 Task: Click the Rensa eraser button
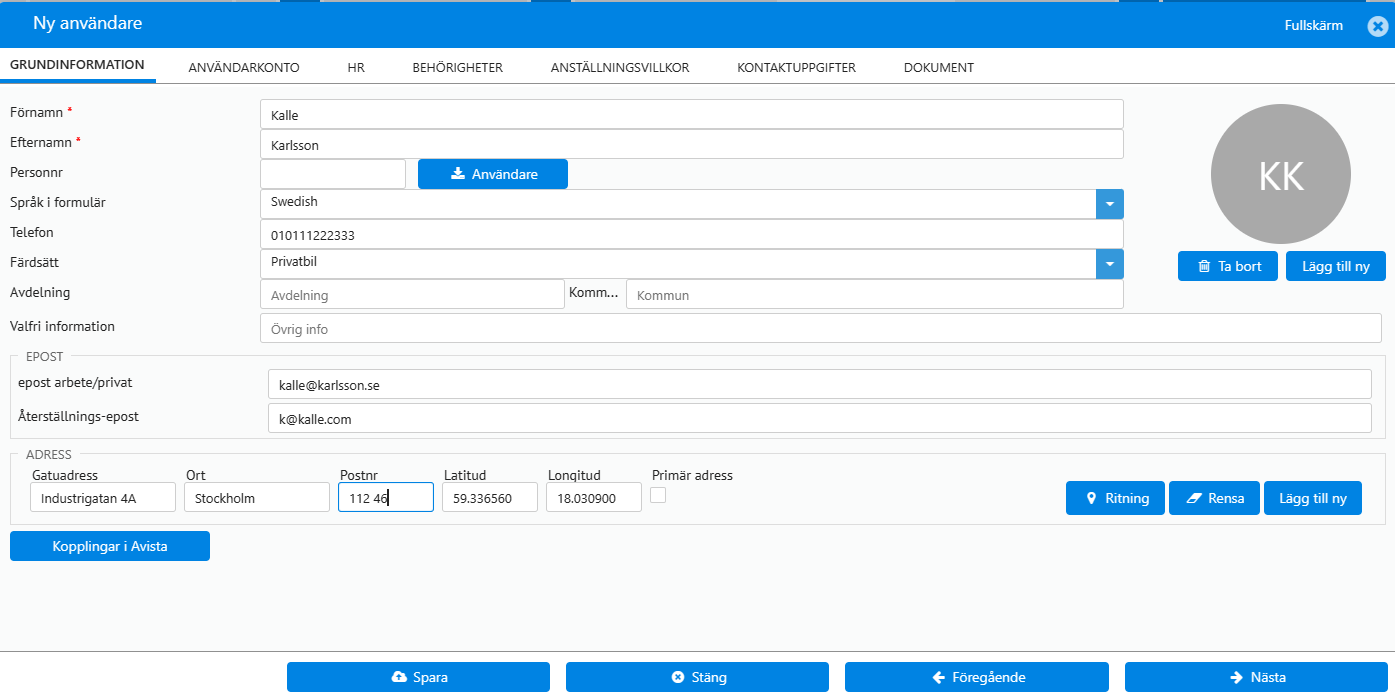point(1214,497)
